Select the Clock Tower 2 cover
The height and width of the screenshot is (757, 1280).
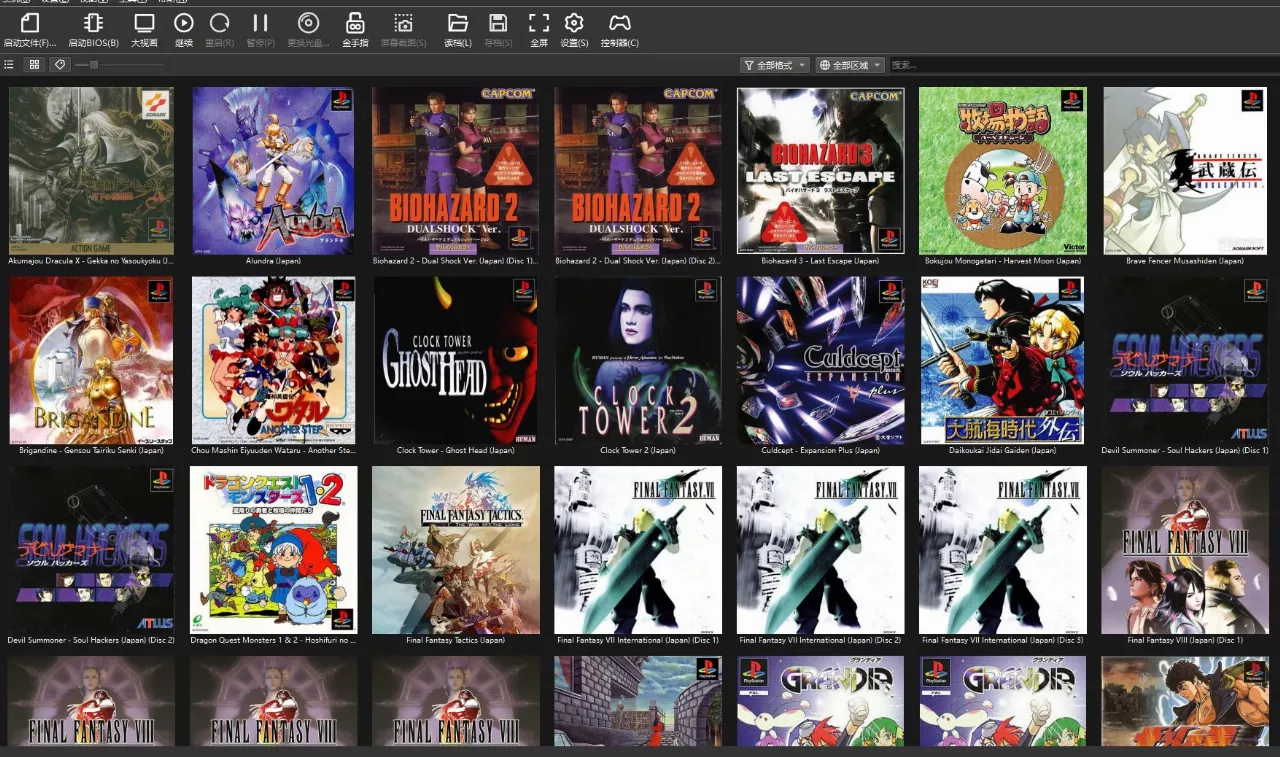tap(638, 360)
